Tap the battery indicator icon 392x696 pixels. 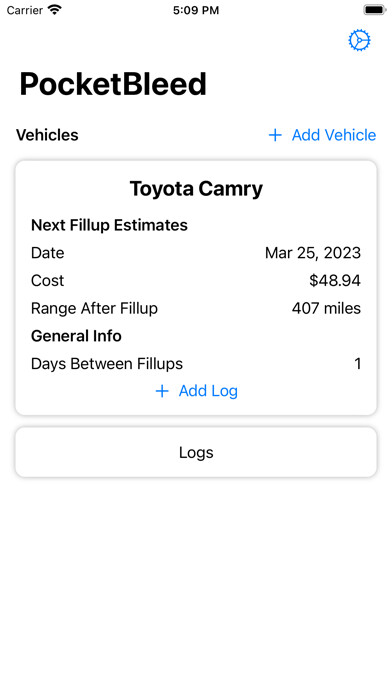pos(375,10)
